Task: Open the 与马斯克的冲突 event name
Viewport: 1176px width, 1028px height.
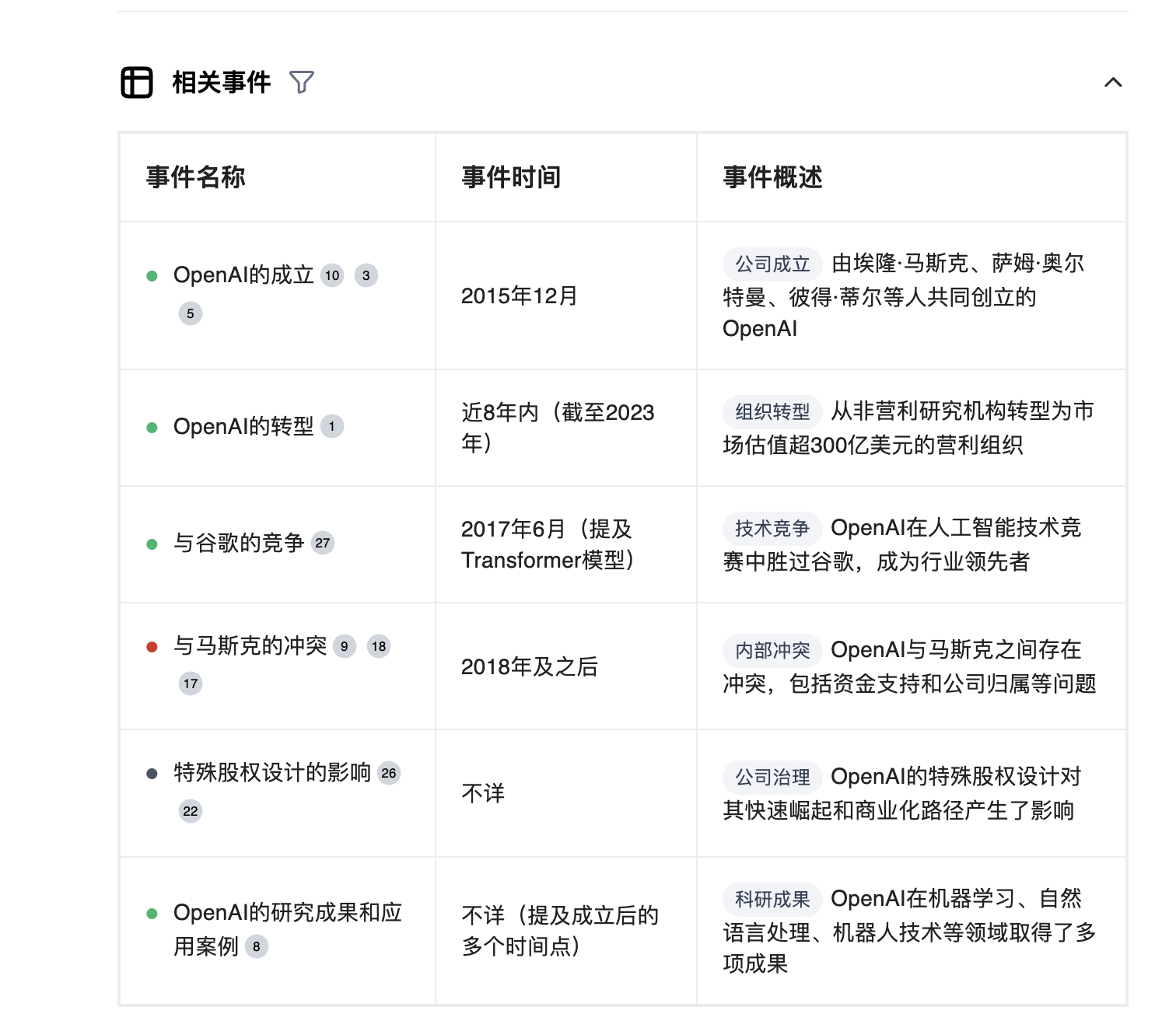Action: pyautogui.click(x=250, y=645)
